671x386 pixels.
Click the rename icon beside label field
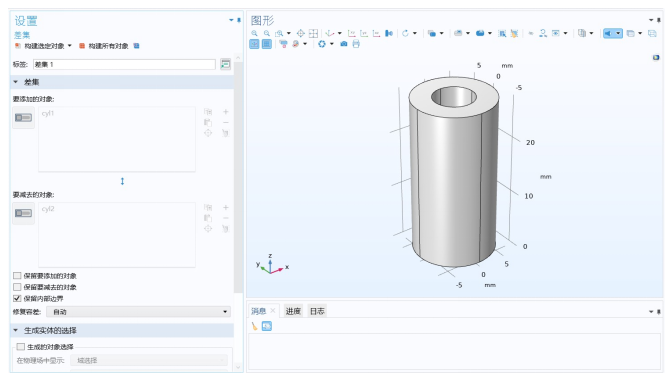[226, 65]
